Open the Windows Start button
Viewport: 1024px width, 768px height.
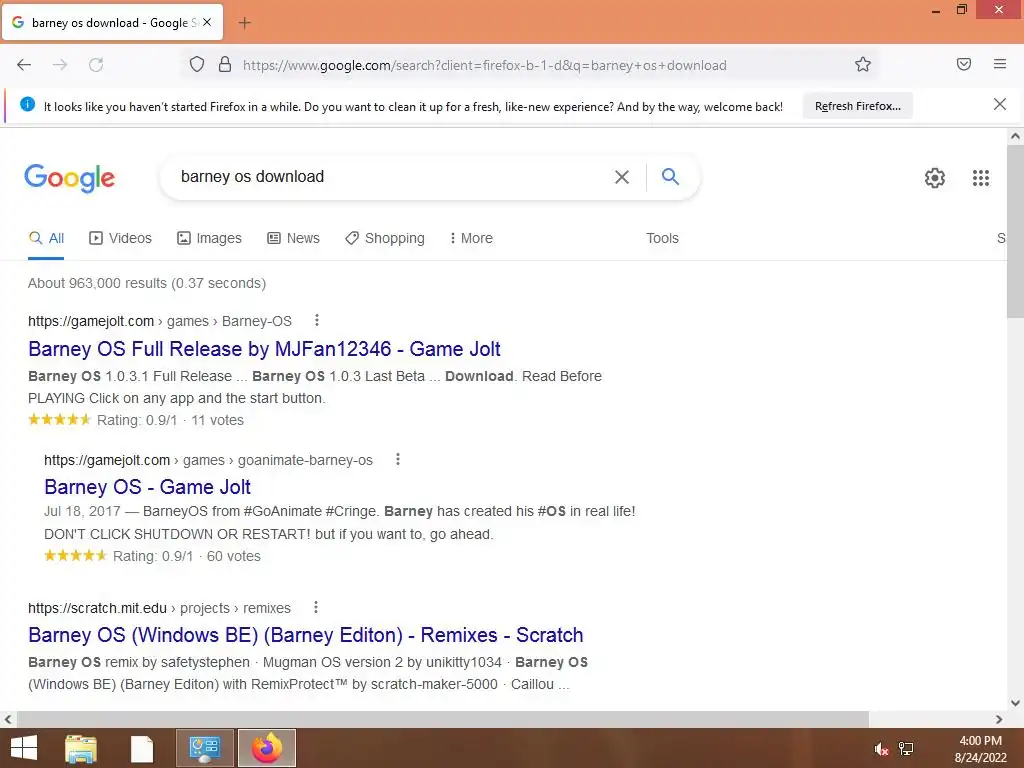pyautogui.click(x=24, y=748)
